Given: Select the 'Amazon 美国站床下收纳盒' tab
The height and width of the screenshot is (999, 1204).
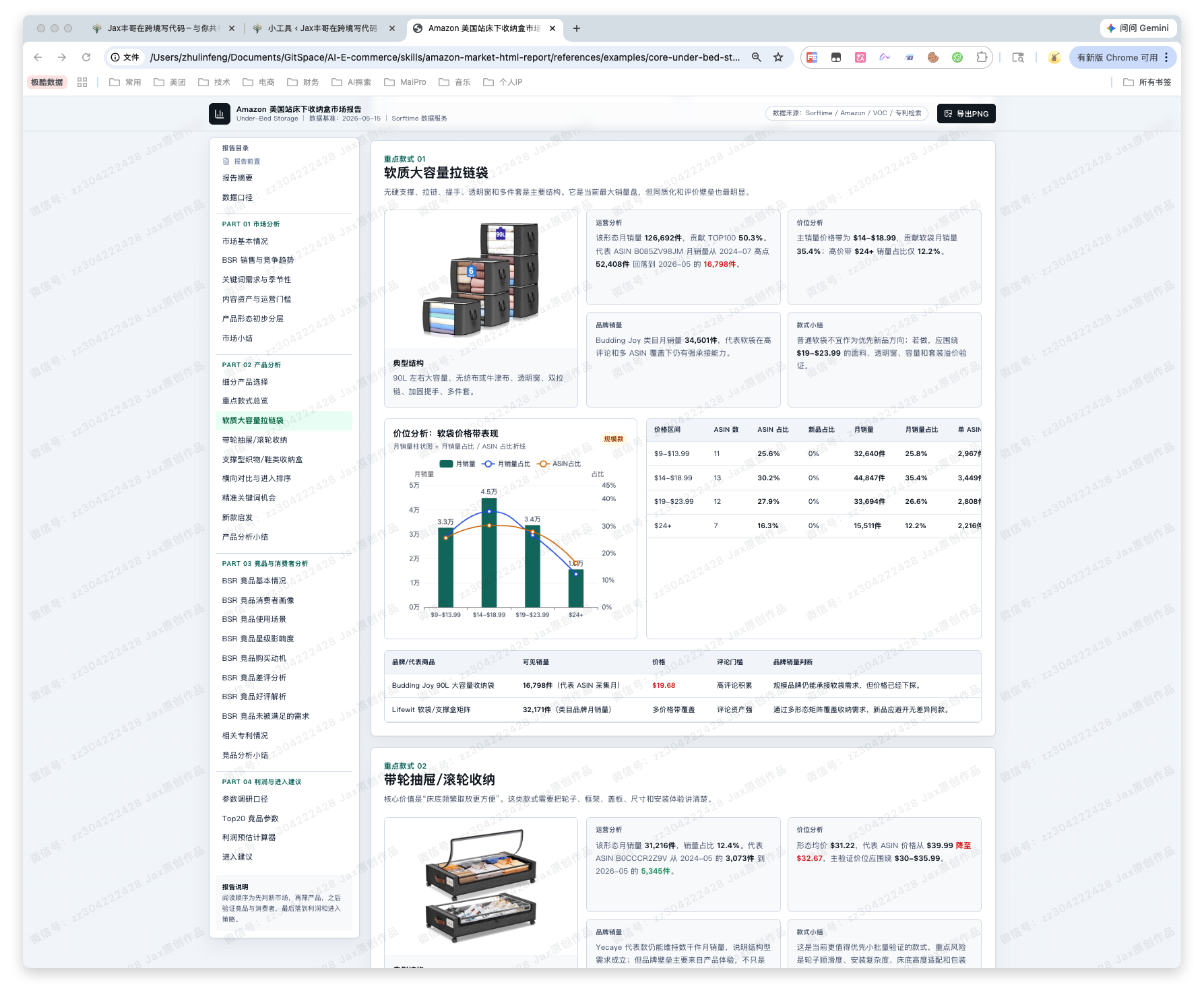Looking at the screenshot, I should (x=484, y=28).
